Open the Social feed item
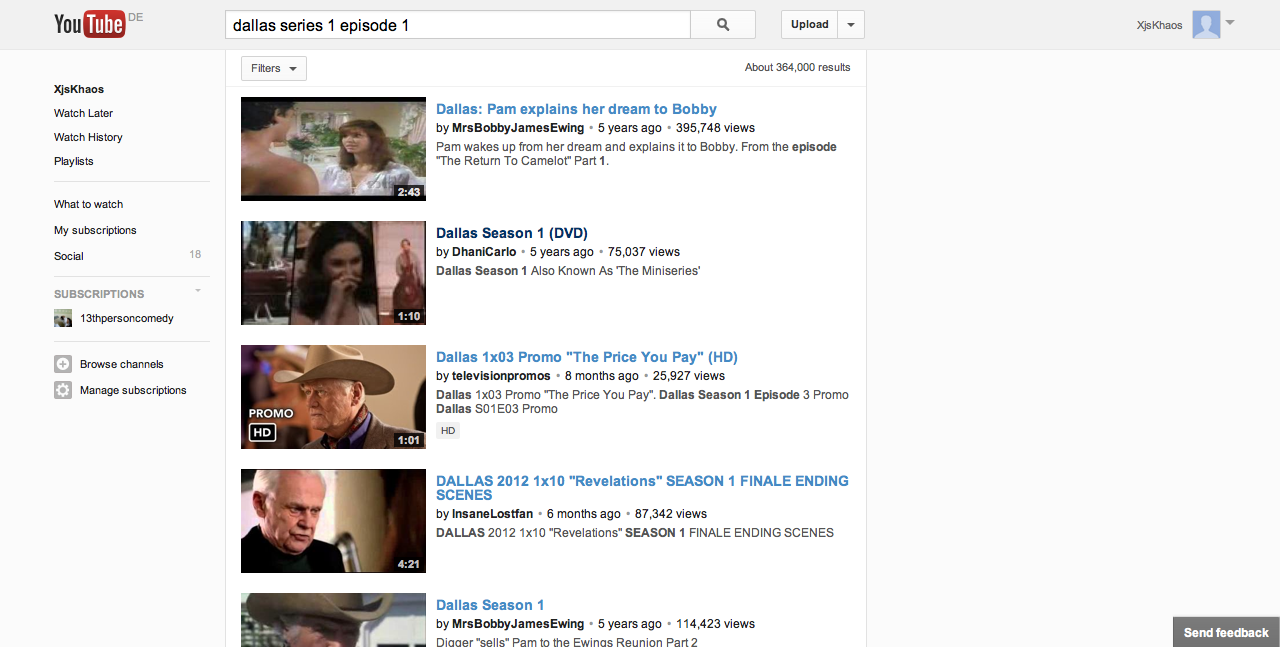The width and height of the screenshot is (1280, 647). 69,256
